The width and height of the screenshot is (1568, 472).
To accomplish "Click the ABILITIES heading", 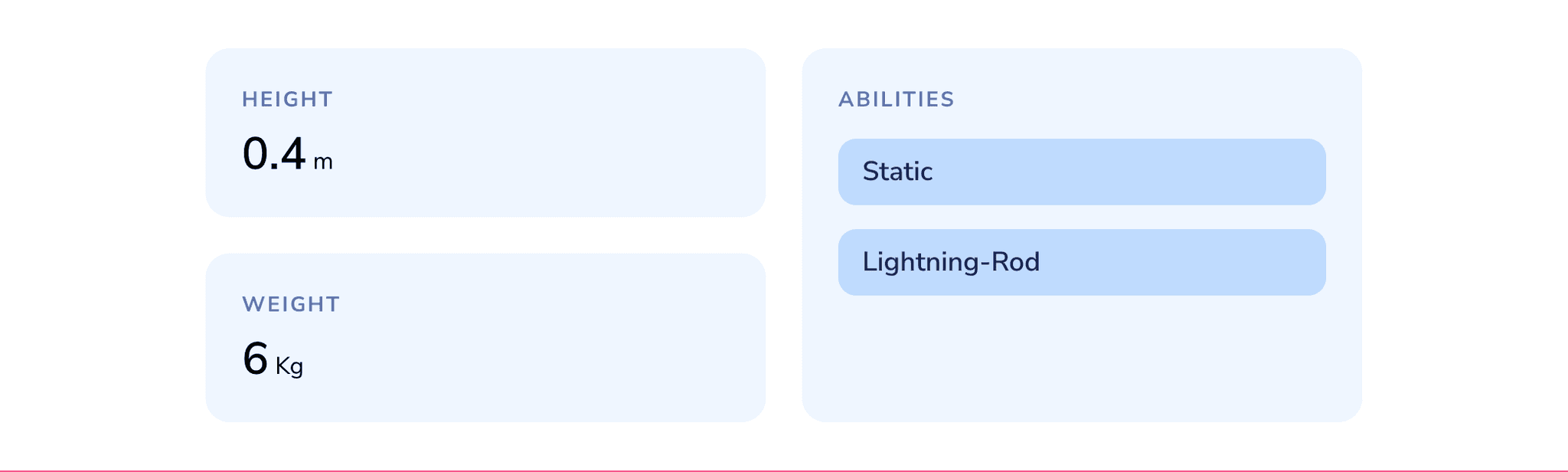I will [x=896, y=100].
